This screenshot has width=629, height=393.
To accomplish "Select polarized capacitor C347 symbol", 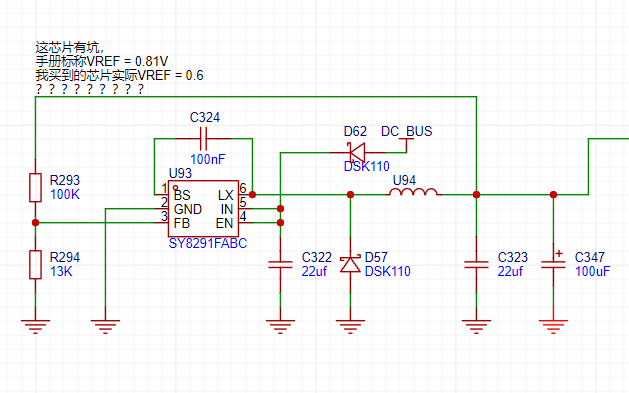I will pos(553,263).
